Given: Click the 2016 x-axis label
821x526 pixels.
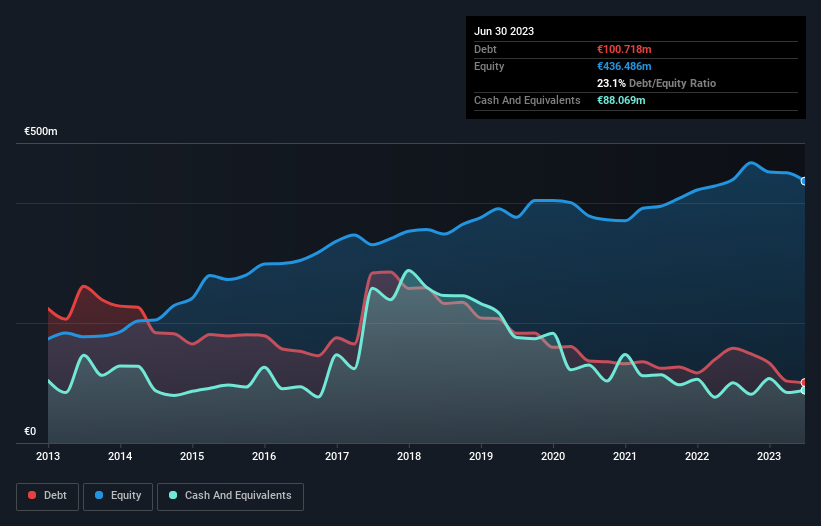Looking at the screenshot, I should [x=264, y=456].
